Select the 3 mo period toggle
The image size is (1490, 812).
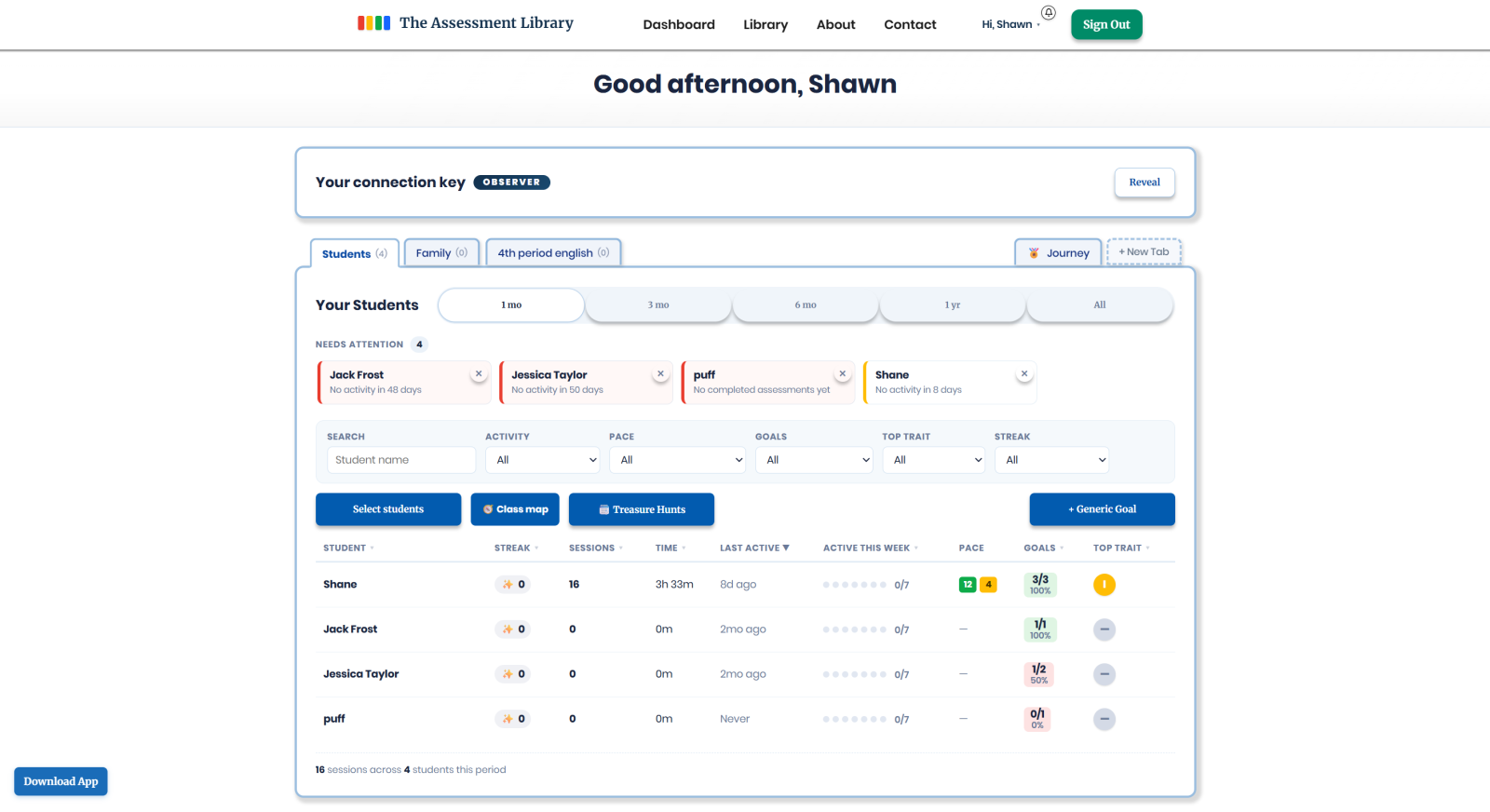[x=658, y=305]
